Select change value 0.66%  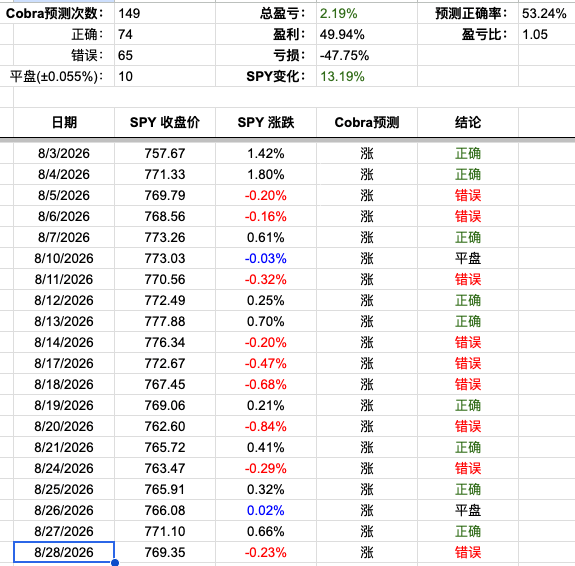pyautogui.click(x=266, y=531)
